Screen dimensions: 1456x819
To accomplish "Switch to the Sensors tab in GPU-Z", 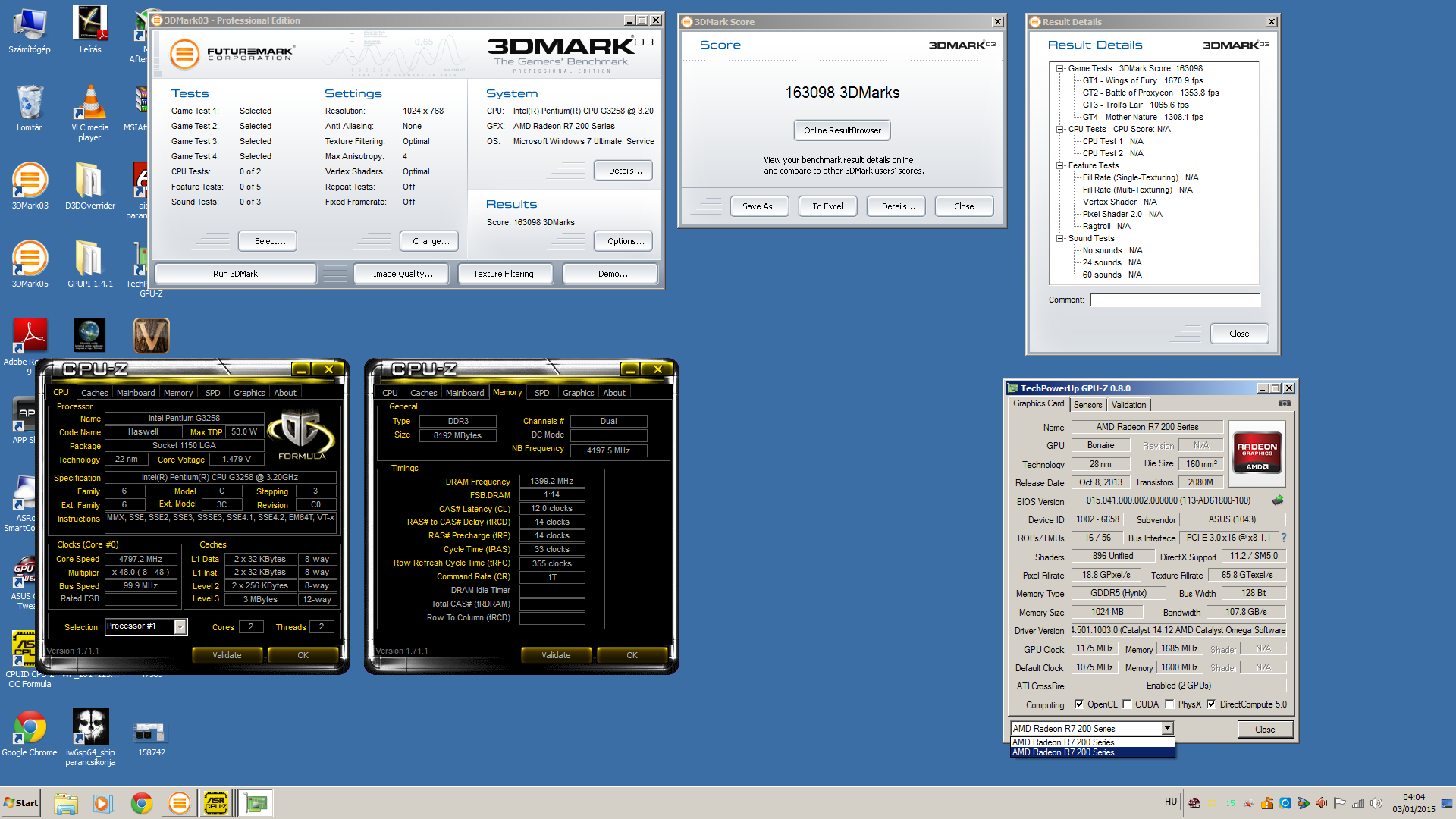I will 1087,405.
